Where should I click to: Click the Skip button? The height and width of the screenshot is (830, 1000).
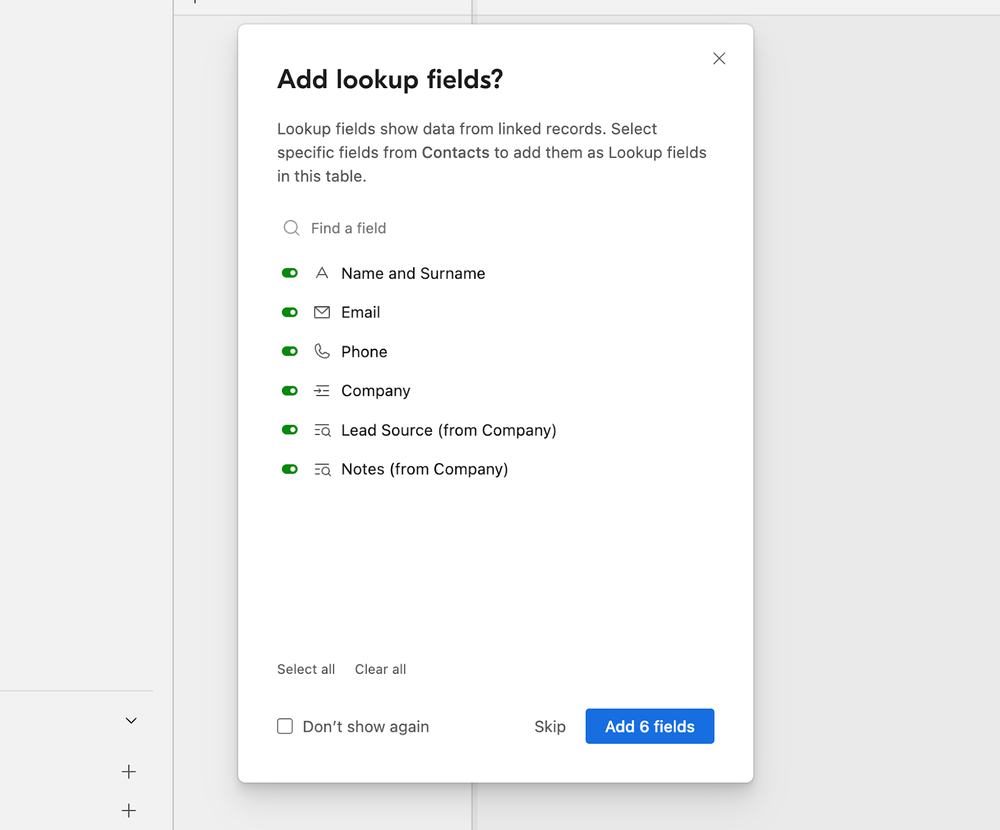coord(550,727)
